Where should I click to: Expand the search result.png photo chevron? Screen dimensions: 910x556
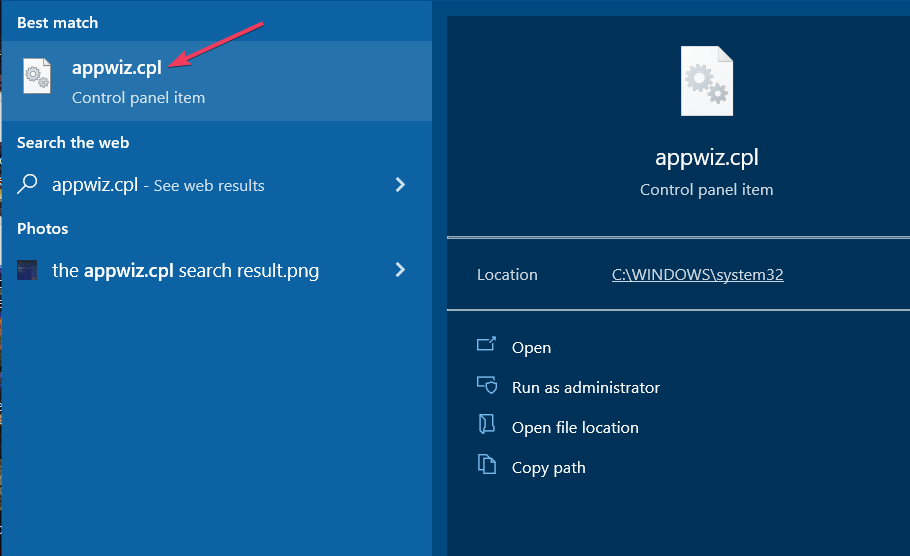pyautogui.click(x=400, y=270)
